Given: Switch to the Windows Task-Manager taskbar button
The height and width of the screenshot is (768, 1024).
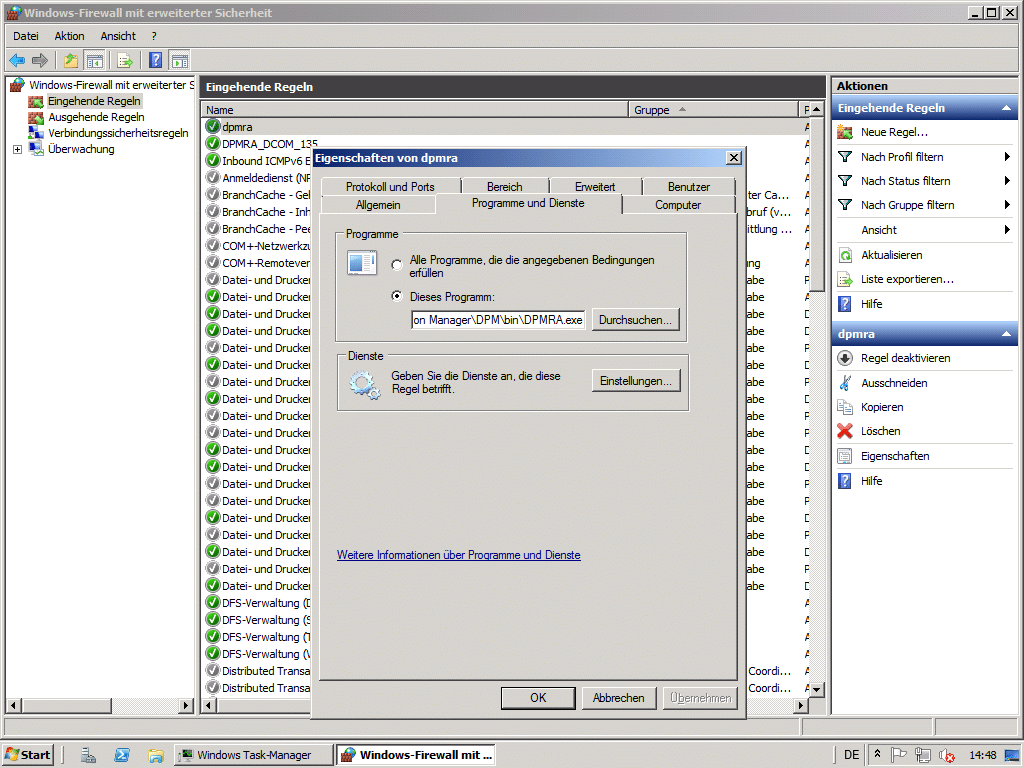Looking at the screenshot, I should coord(253,755).
